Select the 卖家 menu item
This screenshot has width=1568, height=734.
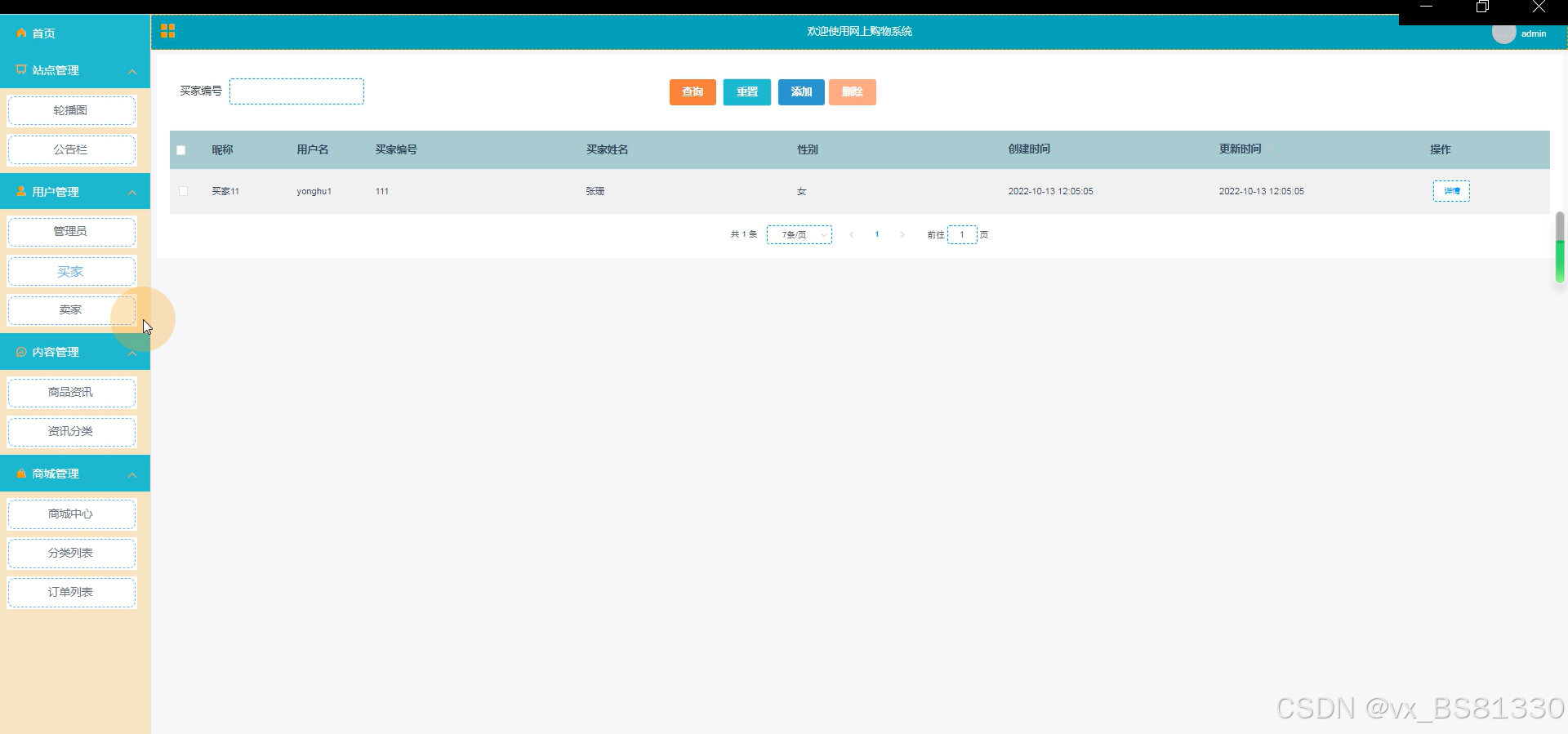pos(71,310)
